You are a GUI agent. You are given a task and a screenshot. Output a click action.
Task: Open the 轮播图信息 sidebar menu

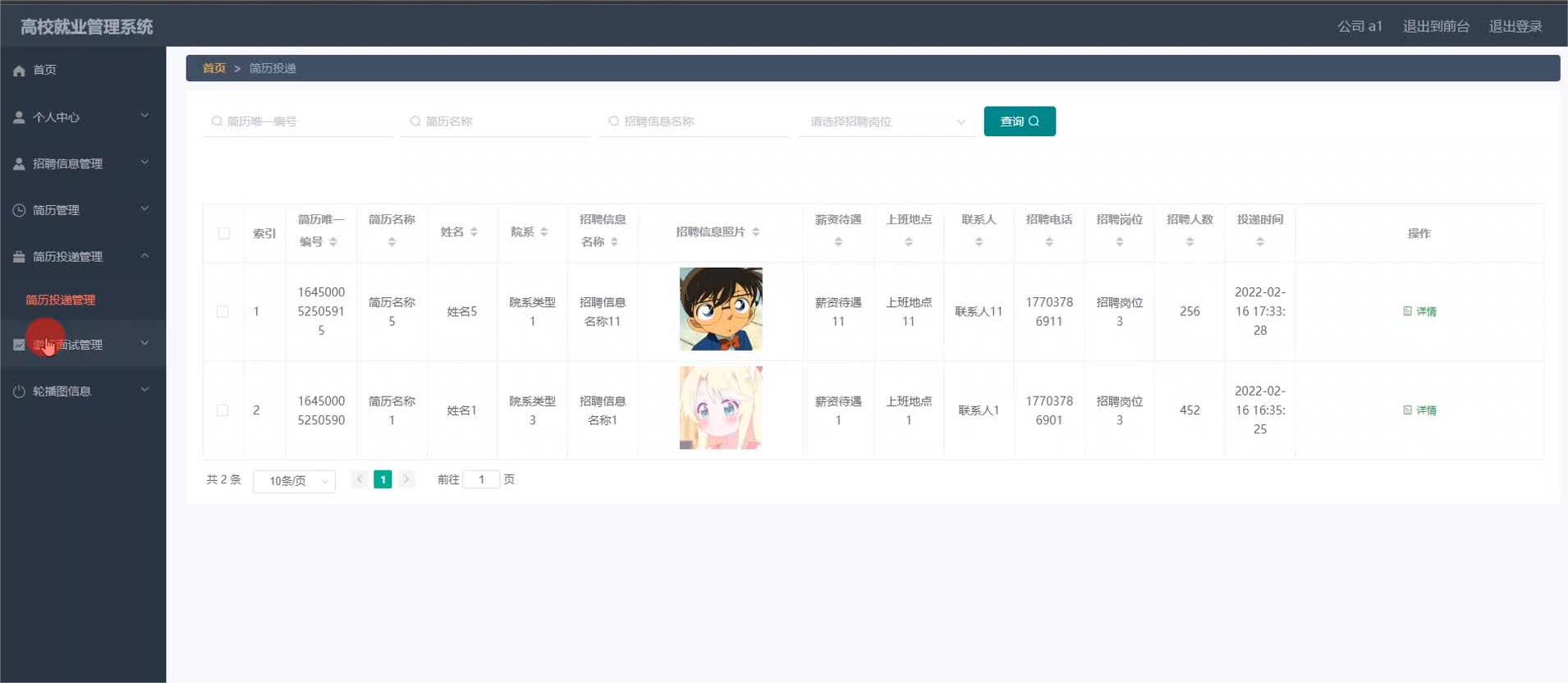tap(83, 392)
